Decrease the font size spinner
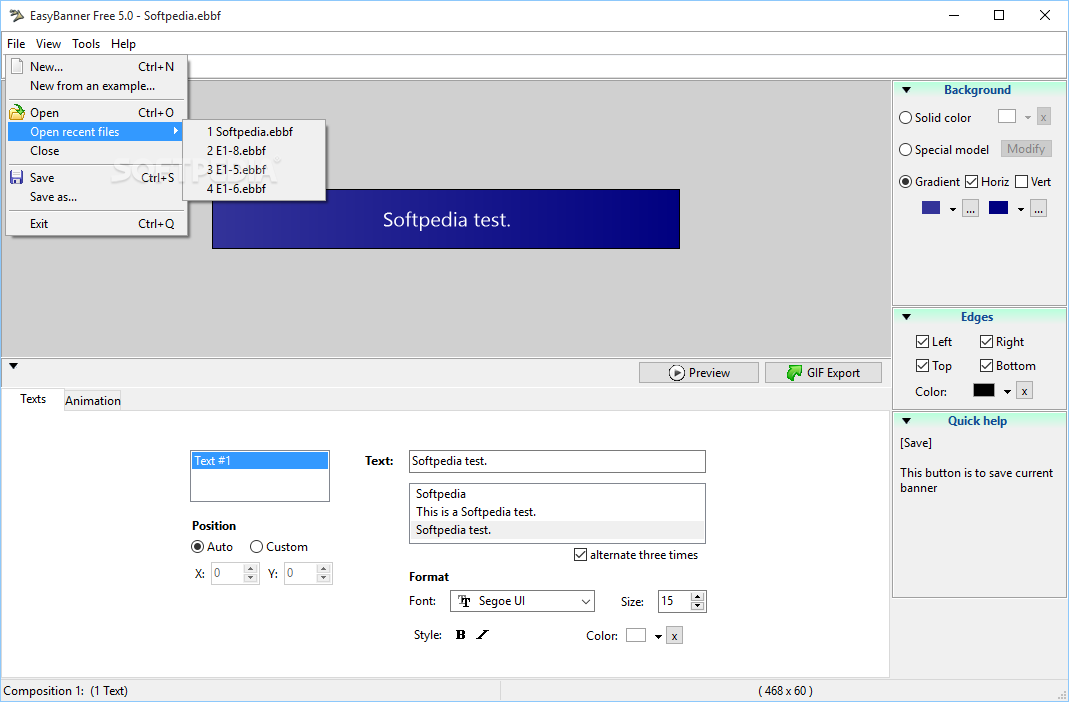 pyautogui.click(x=697, y=606)
